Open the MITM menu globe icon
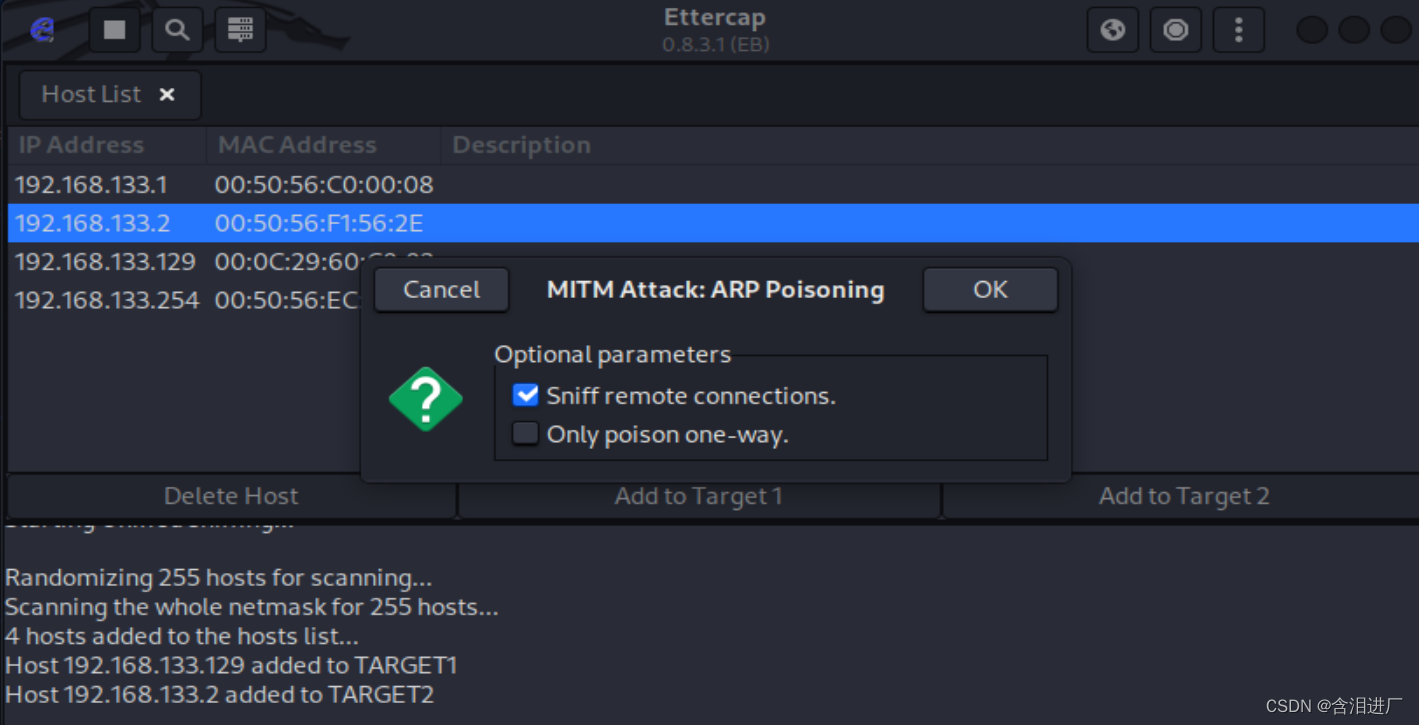 coord(1113,30)
